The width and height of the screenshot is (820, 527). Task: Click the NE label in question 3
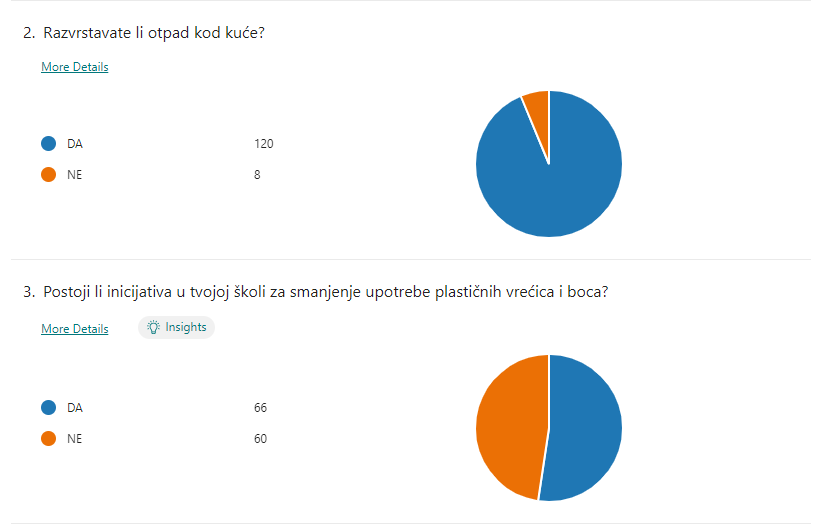point(74,439)
